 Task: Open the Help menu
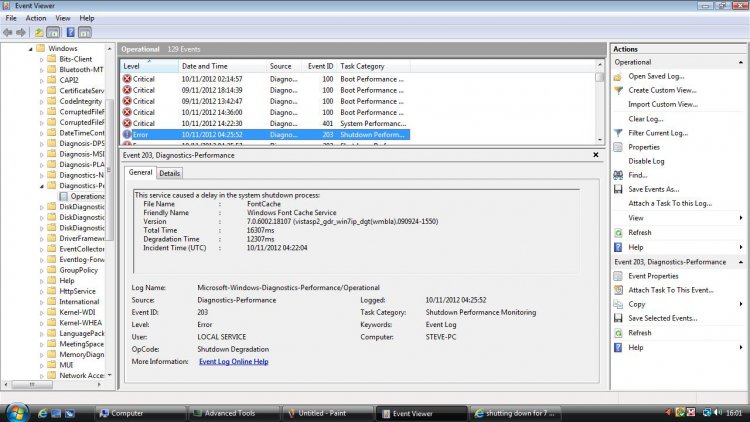(x=87, y=18)
